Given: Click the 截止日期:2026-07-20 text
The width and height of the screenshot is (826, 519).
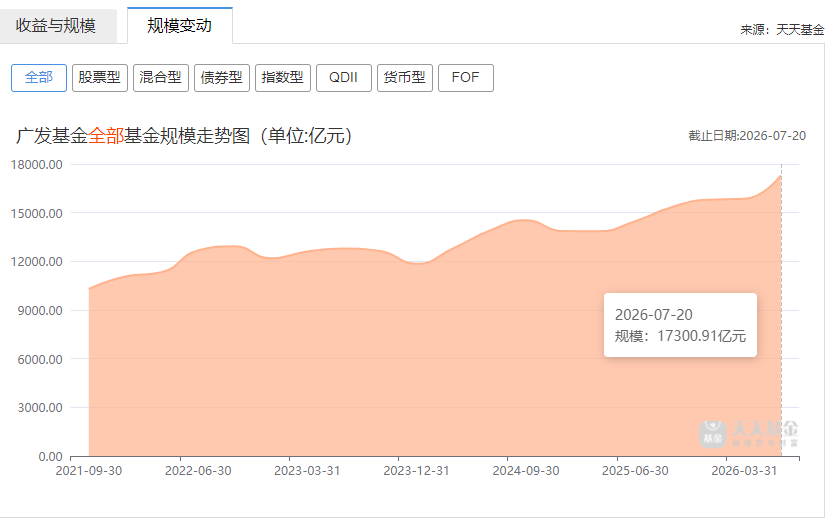Looking at the screenshot, I should click(x=747, y=136).
